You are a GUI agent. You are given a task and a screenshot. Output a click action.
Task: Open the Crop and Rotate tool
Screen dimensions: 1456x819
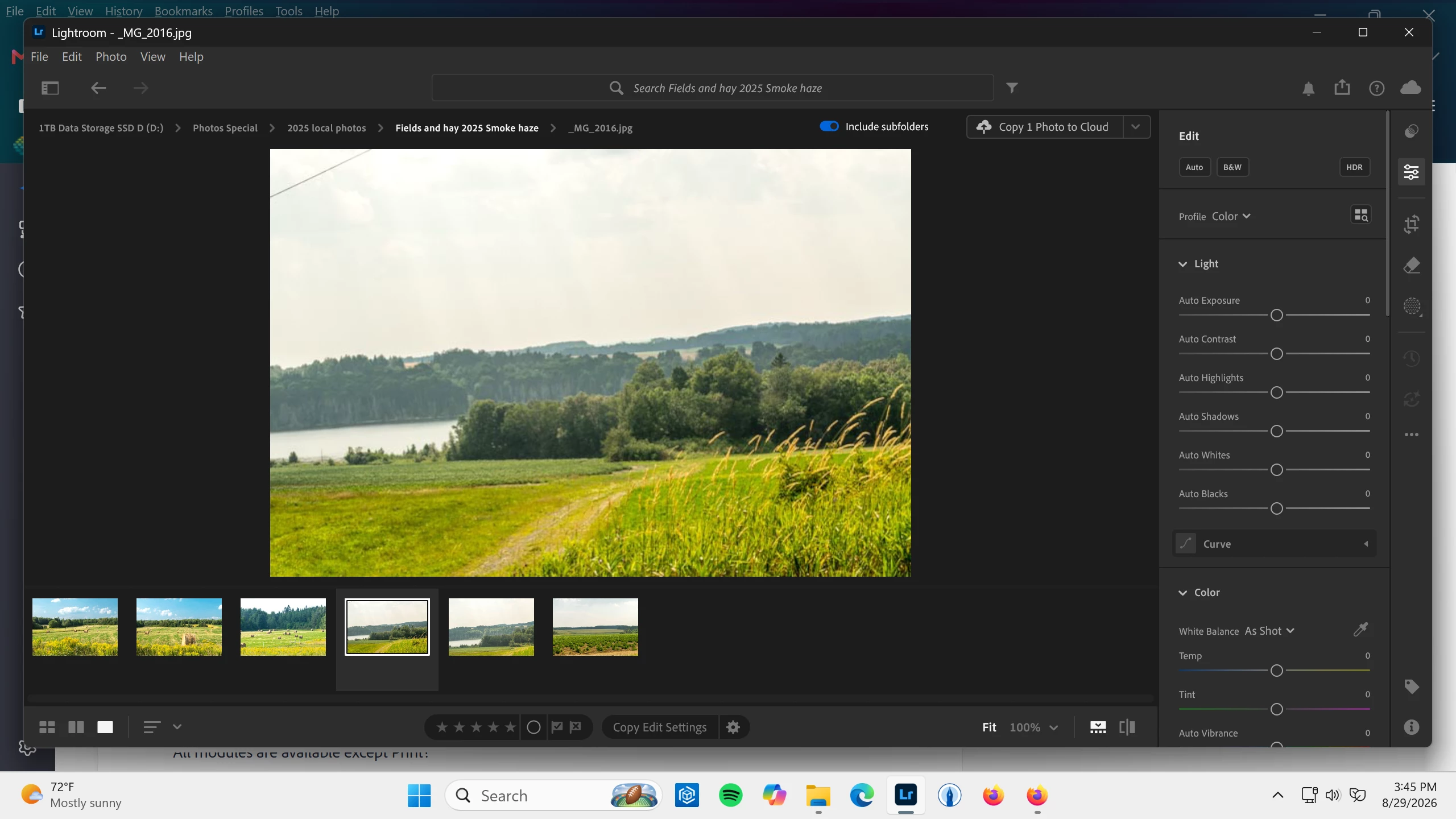[1412, 224]
